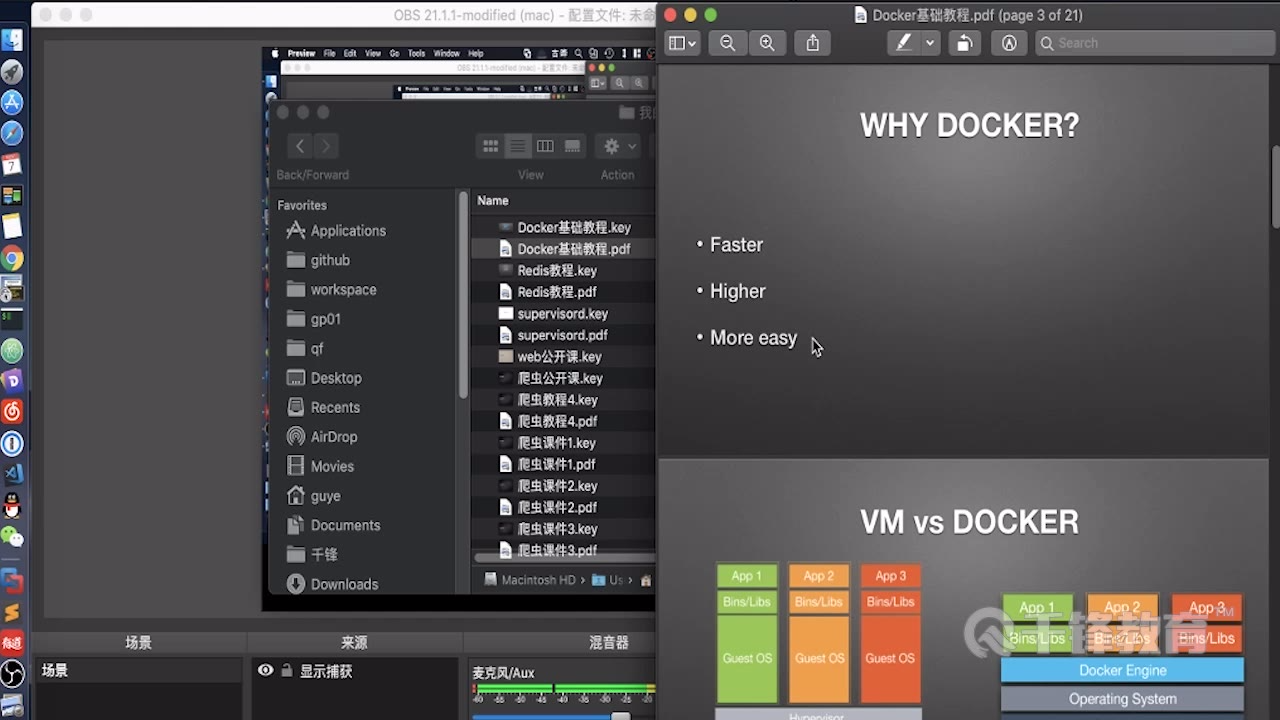Show the Markup toolbar in Preview

pyautogui.click(x=1009, y=43)
